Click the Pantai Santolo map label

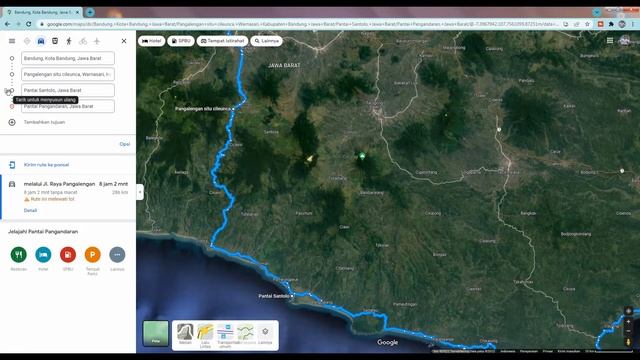(x=274, y=296)
